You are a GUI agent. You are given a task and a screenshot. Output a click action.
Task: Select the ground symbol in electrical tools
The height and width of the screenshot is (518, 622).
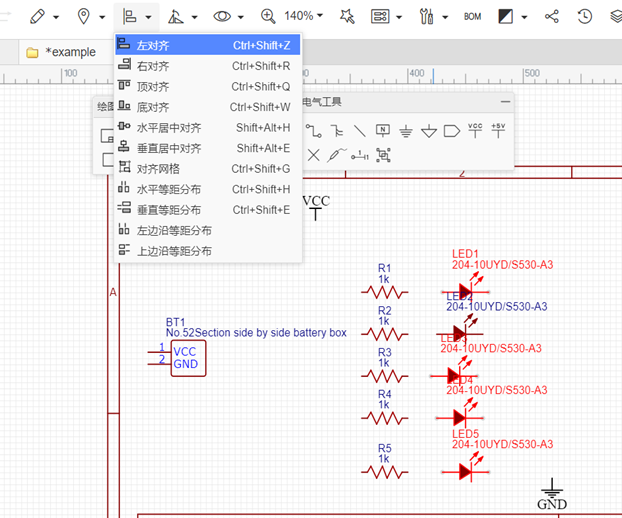pyautogui.click(x=406, y=130)
